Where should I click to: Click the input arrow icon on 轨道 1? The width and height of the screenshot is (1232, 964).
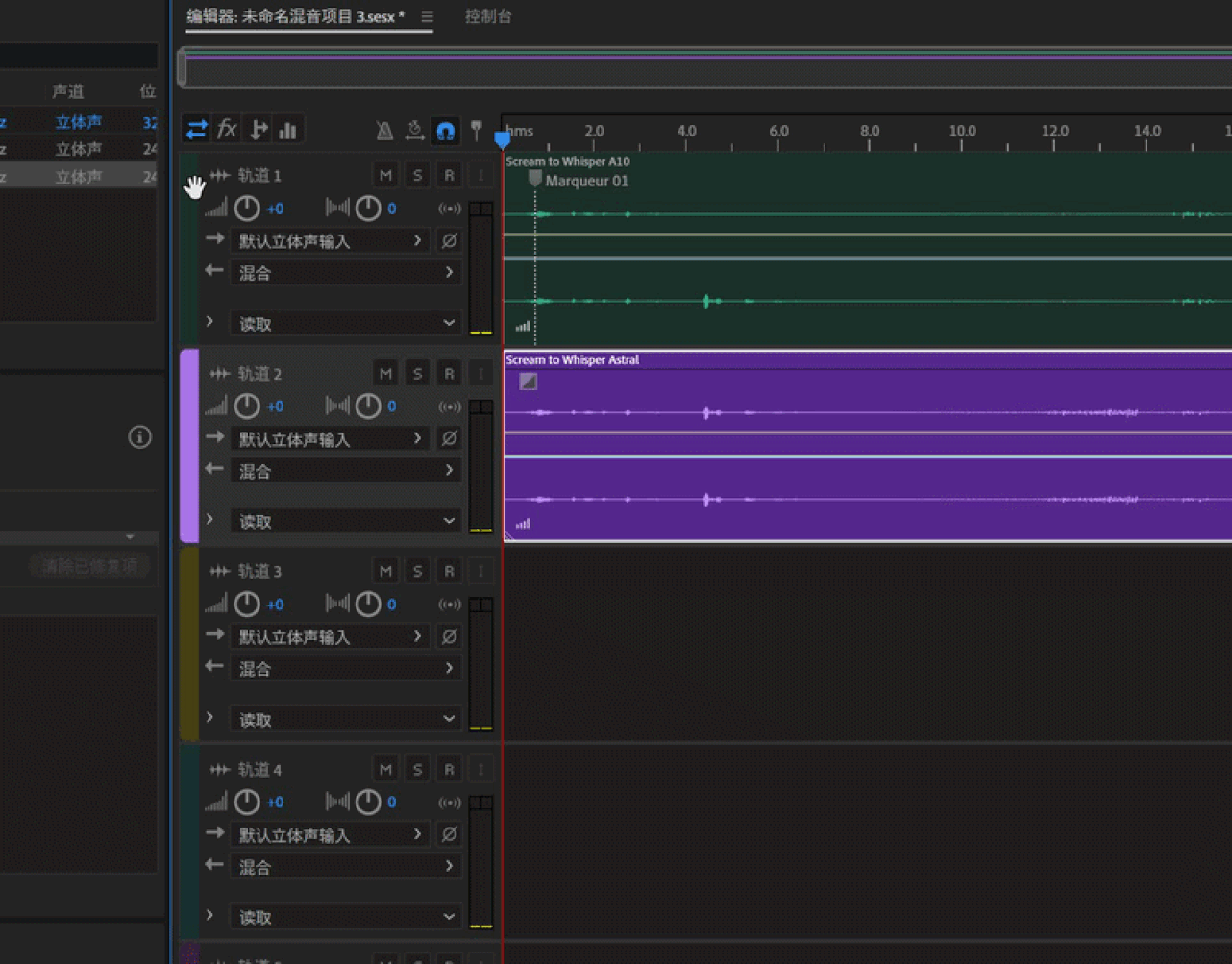[214, 238]
